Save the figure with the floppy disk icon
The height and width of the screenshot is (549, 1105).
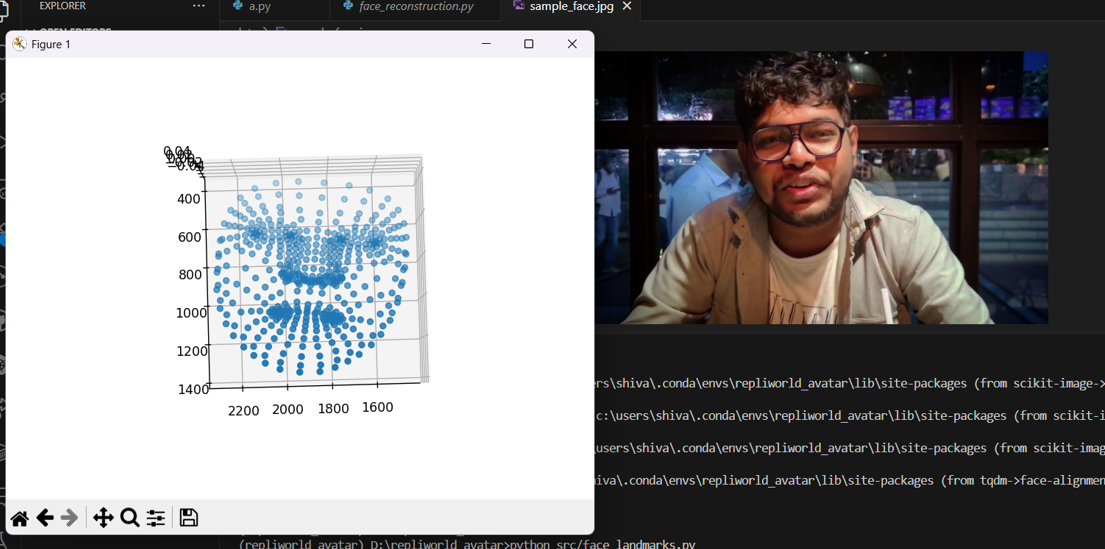click(x=189, y=518)
